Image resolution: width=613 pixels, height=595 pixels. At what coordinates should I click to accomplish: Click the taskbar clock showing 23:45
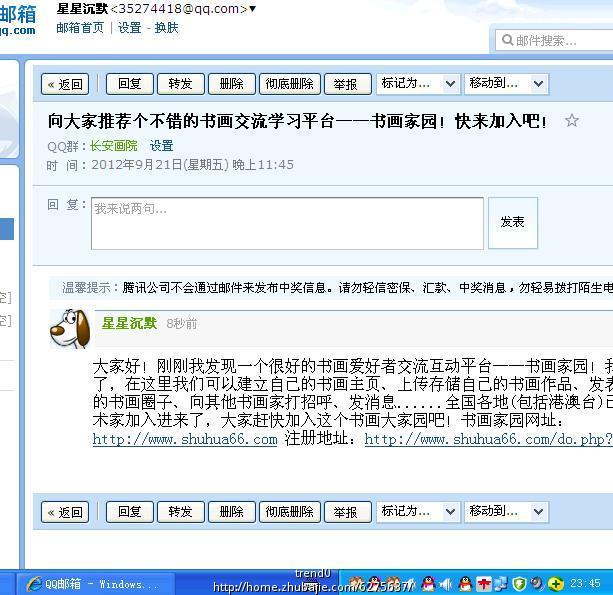(585, 583)
